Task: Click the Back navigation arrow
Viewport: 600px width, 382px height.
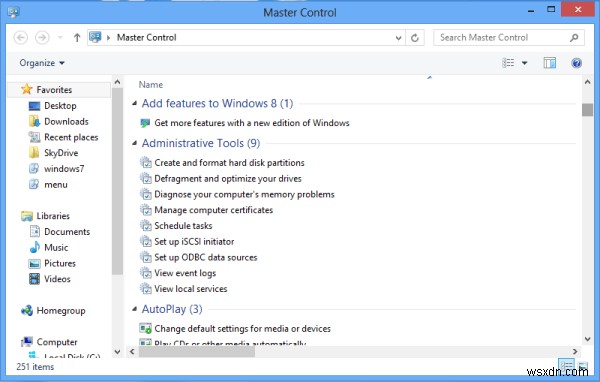Action: (21, 38)
